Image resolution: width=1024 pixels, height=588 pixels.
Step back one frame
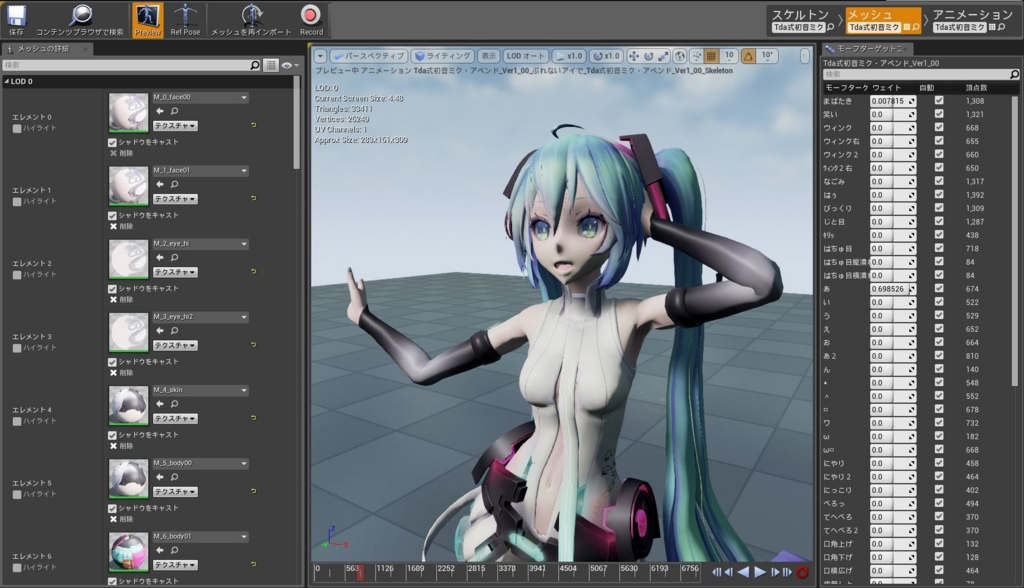click(x=729, y=572)
